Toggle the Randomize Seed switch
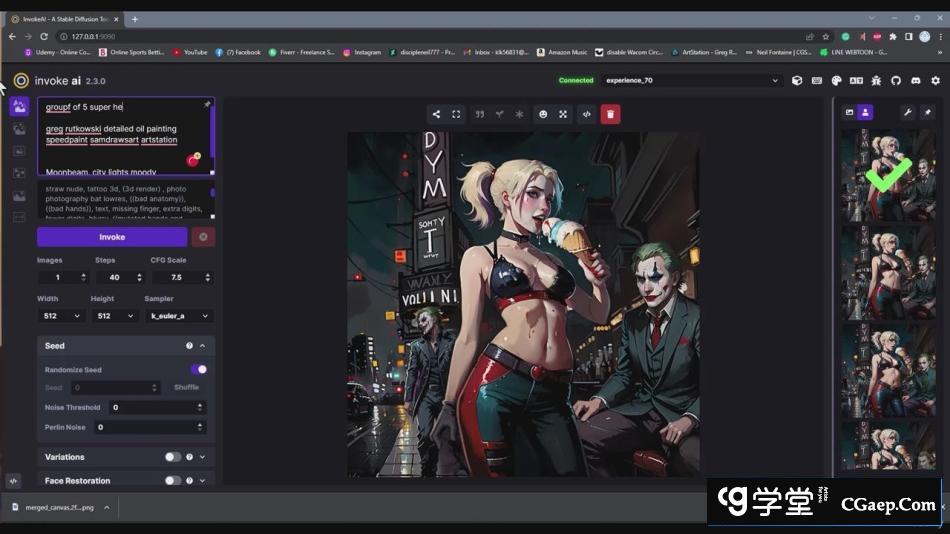The height and width of the screenshot is (534, 950). point(198,369)
